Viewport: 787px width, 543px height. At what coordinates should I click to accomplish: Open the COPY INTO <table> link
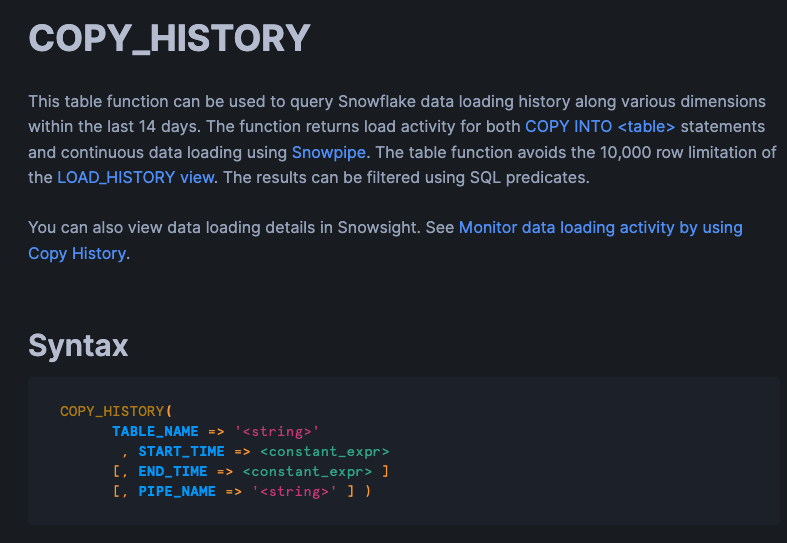coord(600,127)
